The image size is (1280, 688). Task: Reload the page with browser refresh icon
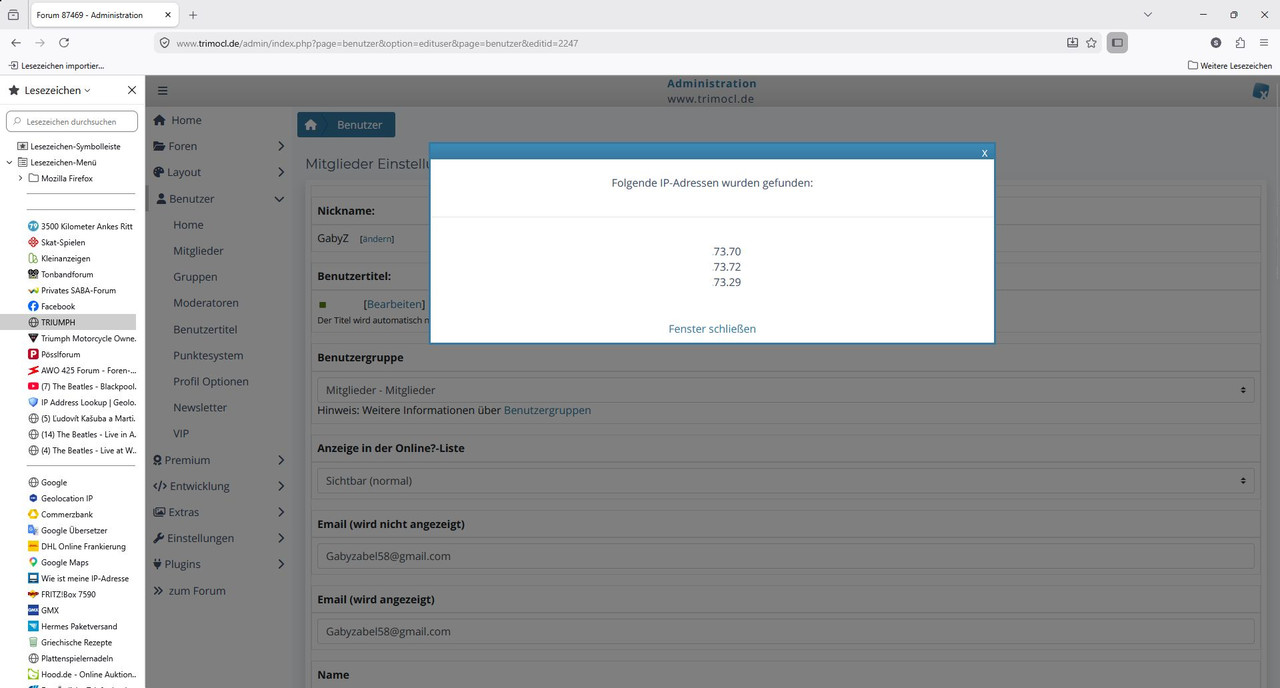coord(64,43)
